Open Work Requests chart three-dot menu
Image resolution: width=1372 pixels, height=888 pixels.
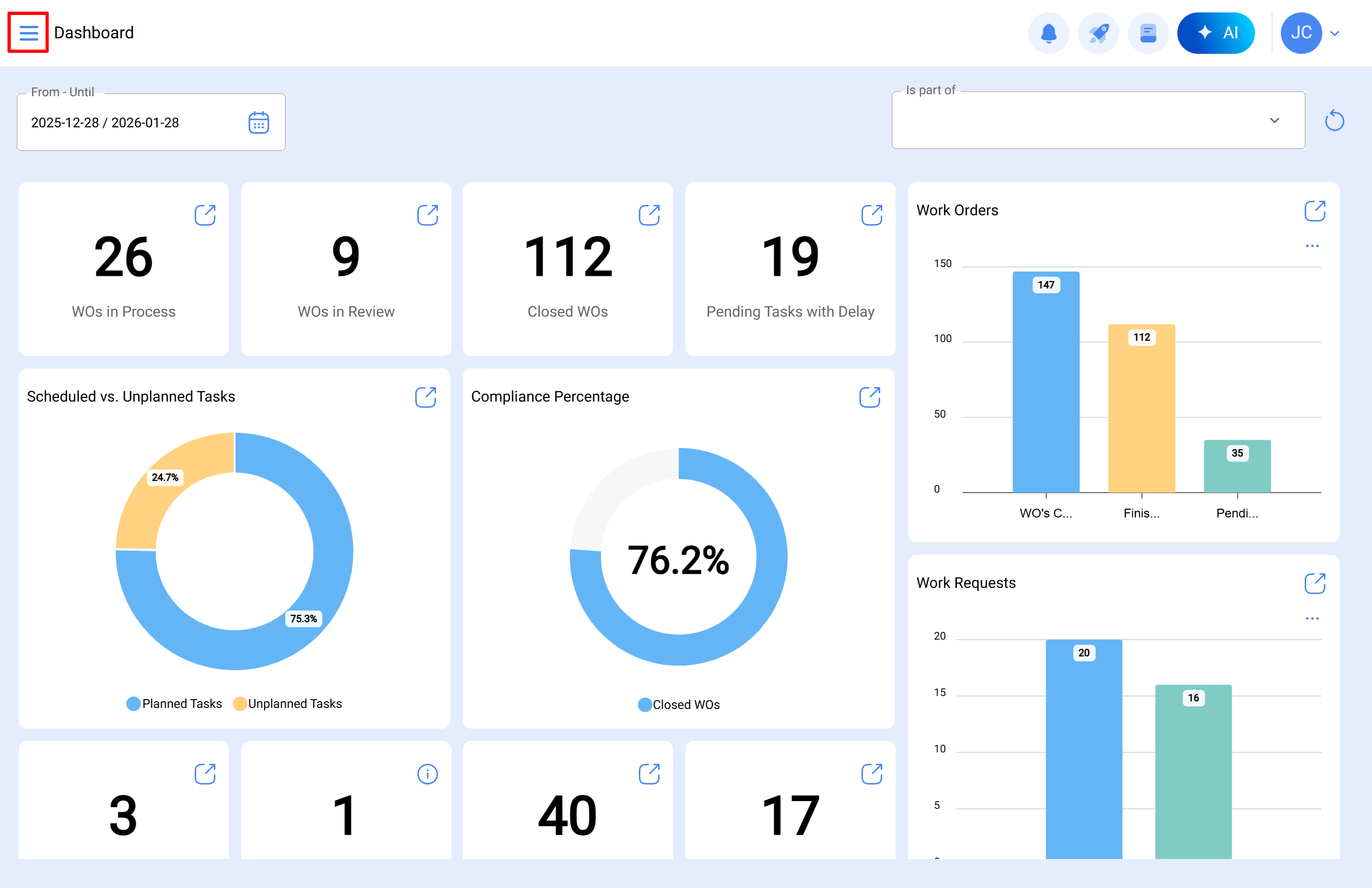pyautogui.click(x=1311, y=619)
